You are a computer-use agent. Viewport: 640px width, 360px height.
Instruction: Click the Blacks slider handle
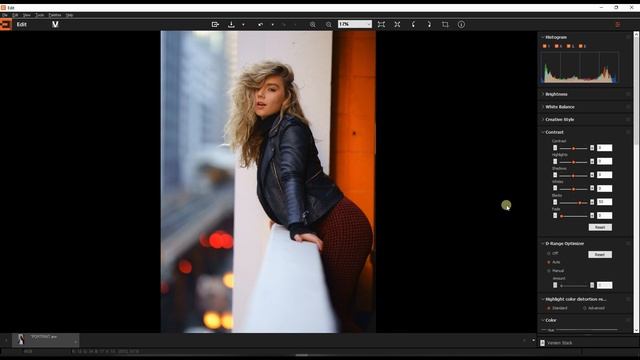pos(580,202)
